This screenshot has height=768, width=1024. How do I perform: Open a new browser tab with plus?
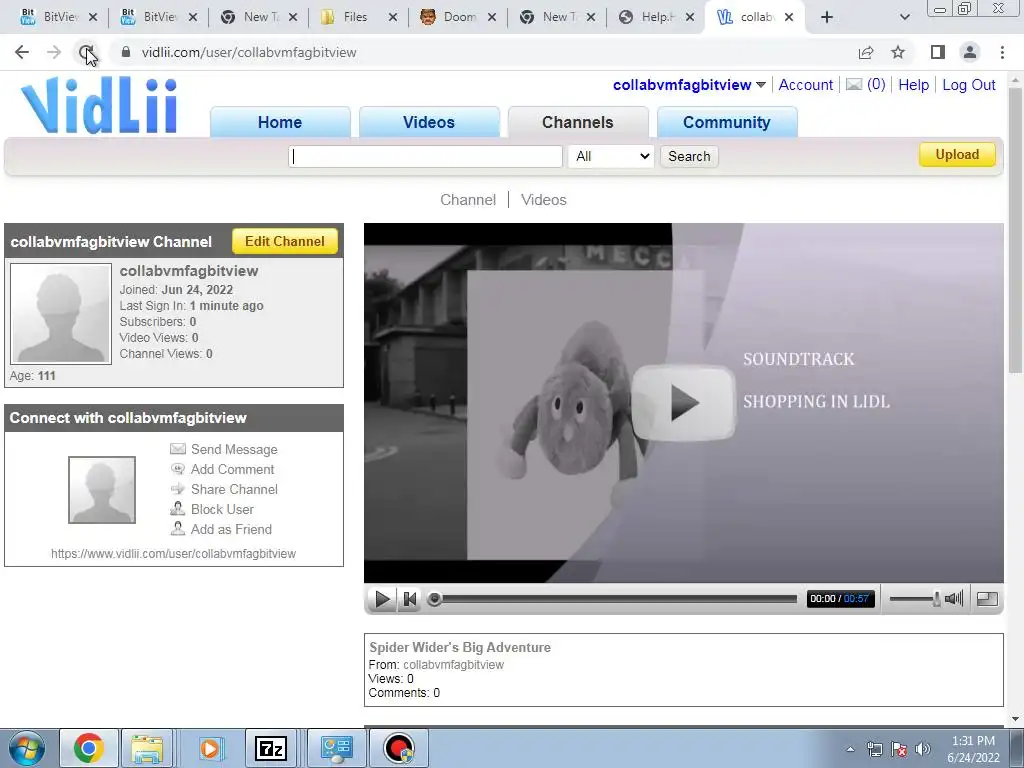coord(827,17)
